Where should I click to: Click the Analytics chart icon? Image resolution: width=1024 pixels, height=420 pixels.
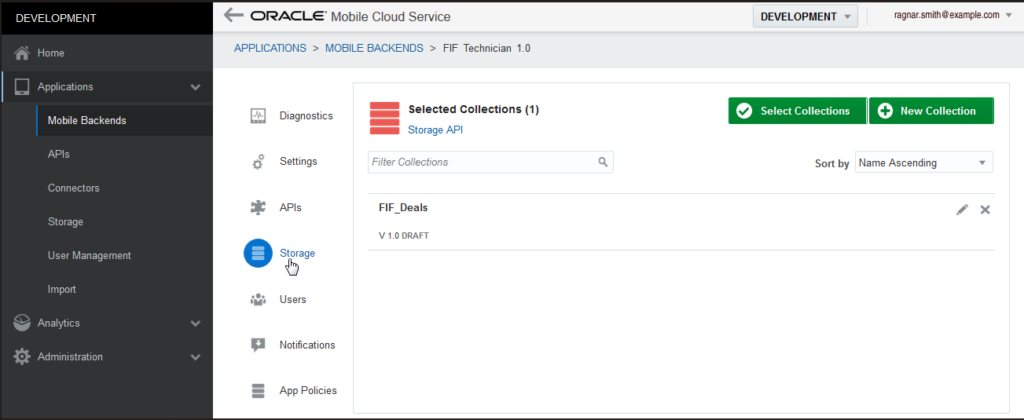click(x=22, y=323)
